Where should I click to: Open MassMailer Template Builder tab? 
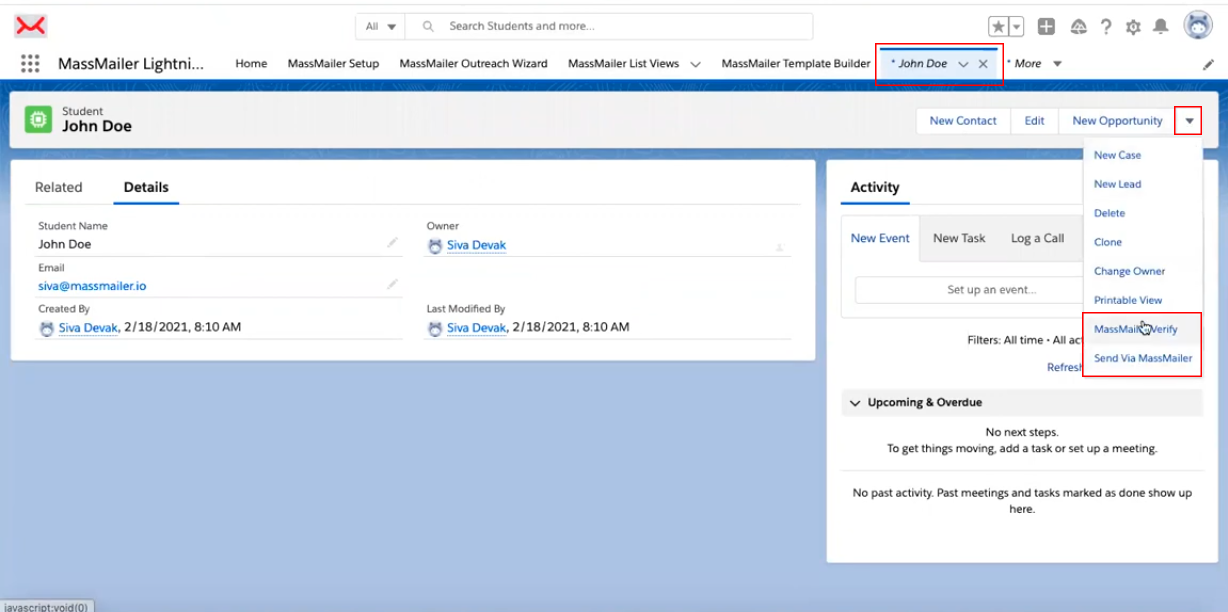(x=796, y=63)
